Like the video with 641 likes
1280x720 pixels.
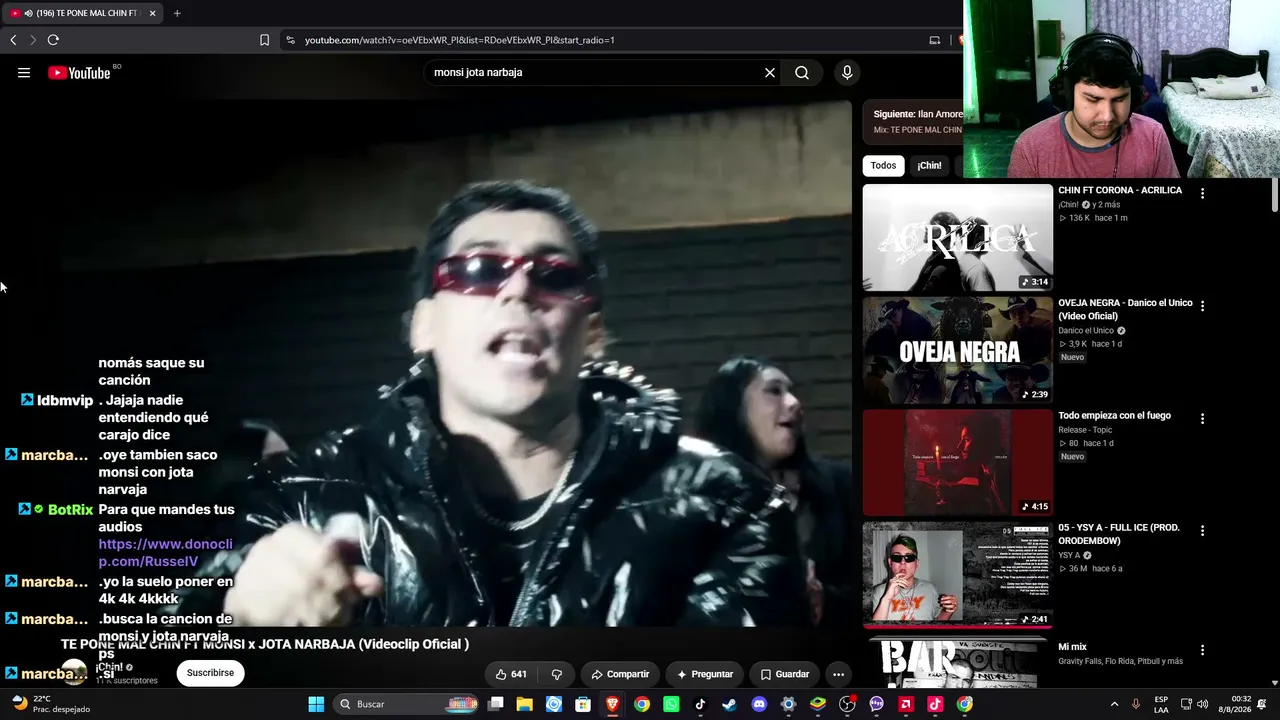click(511, 674)
